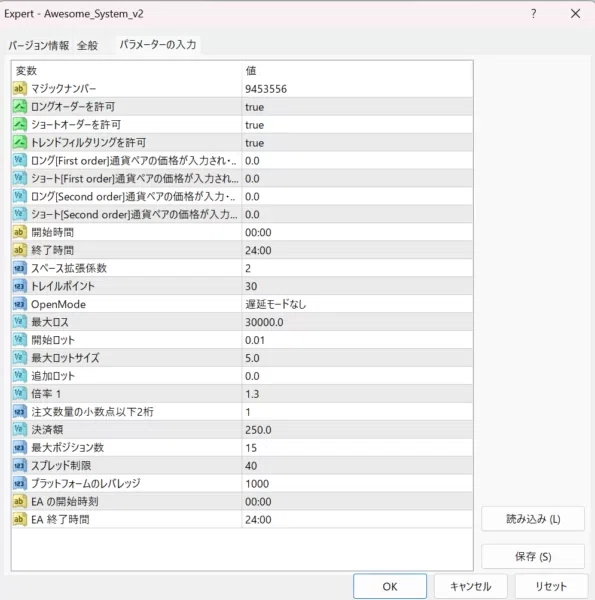Click the icon beside 最大ロットサイズ
Image resolution: width=595 pixels, height=600 pixels.
click(x=20, y=358)
